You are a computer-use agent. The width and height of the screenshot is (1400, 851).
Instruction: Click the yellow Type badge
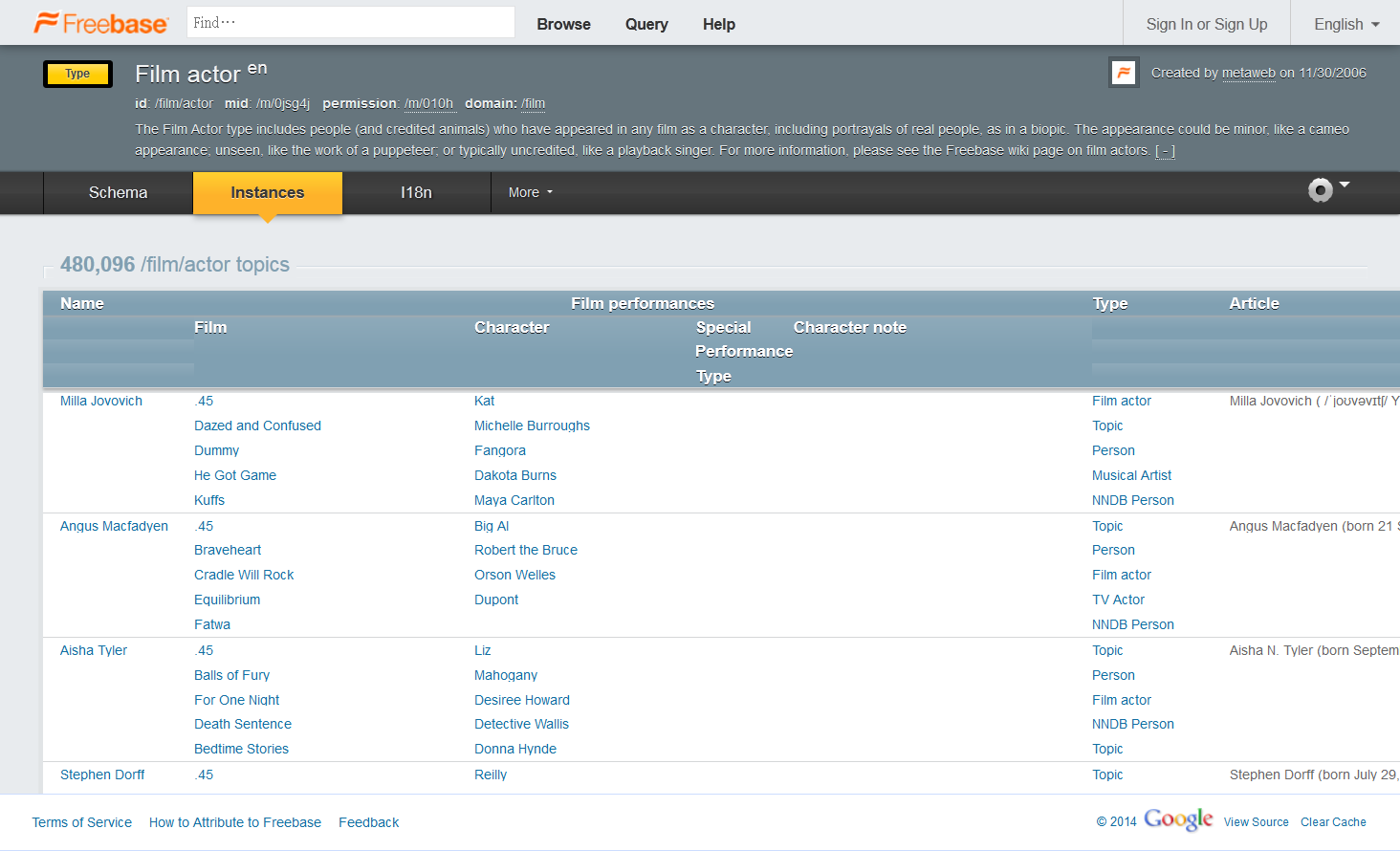pos(77,74)
